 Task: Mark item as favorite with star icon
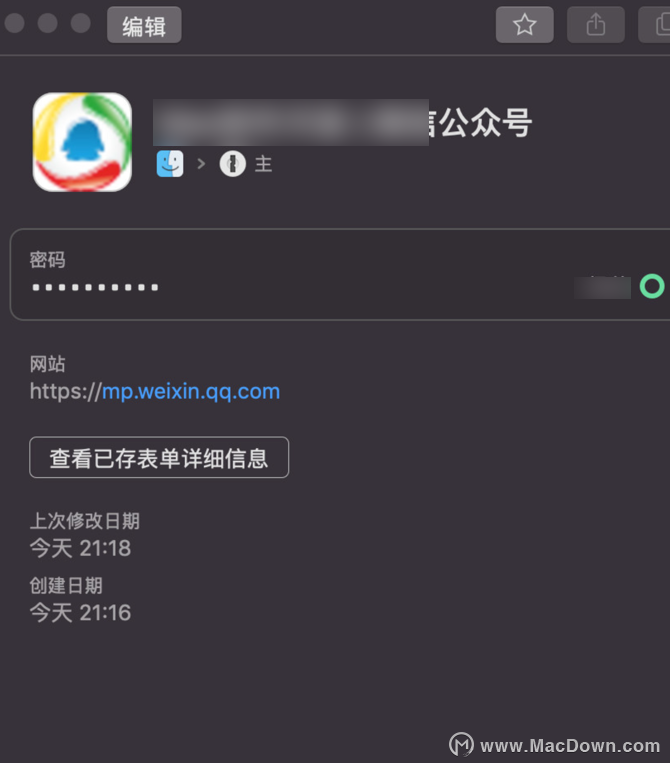tap(525, 25)
